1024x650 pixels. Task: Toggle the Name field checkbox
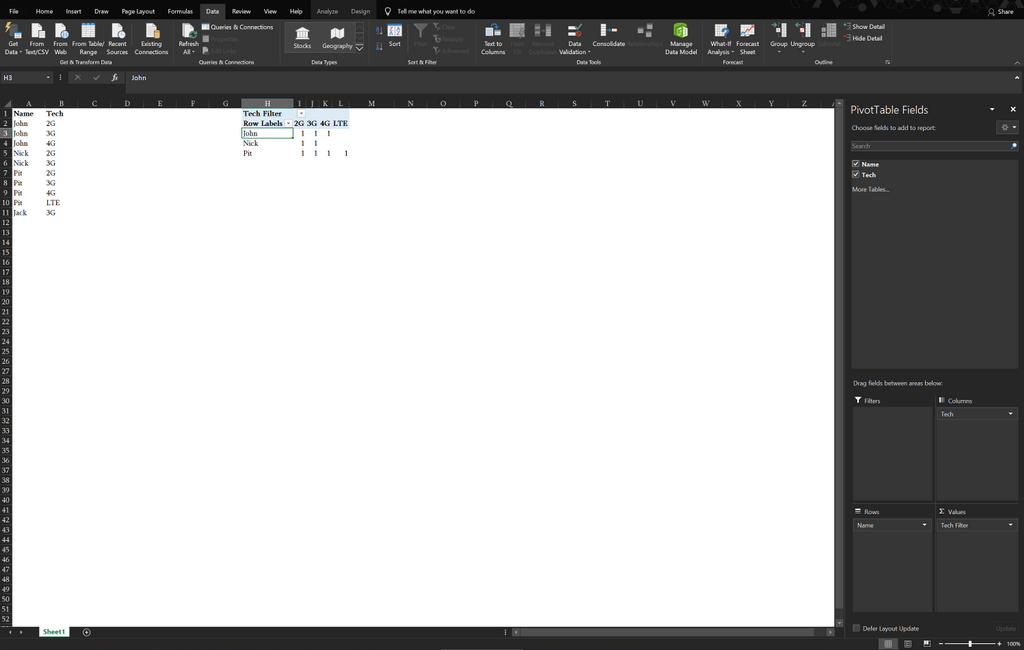pos(856,164)
